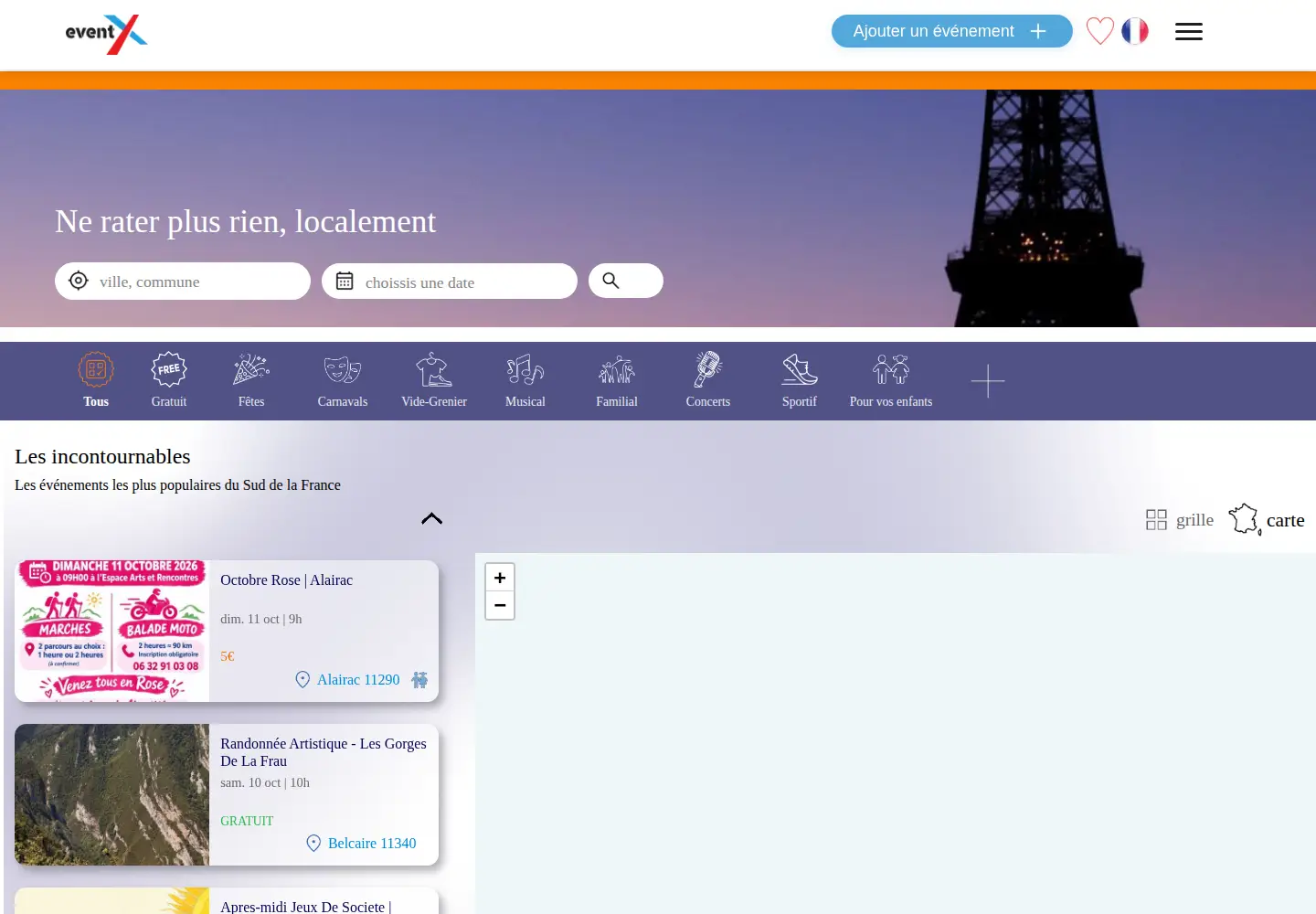Zoom in on the map
Image resolution: width=1316 pixels, height=914 pixels.
pyautogui.click(x=500, y=578)
